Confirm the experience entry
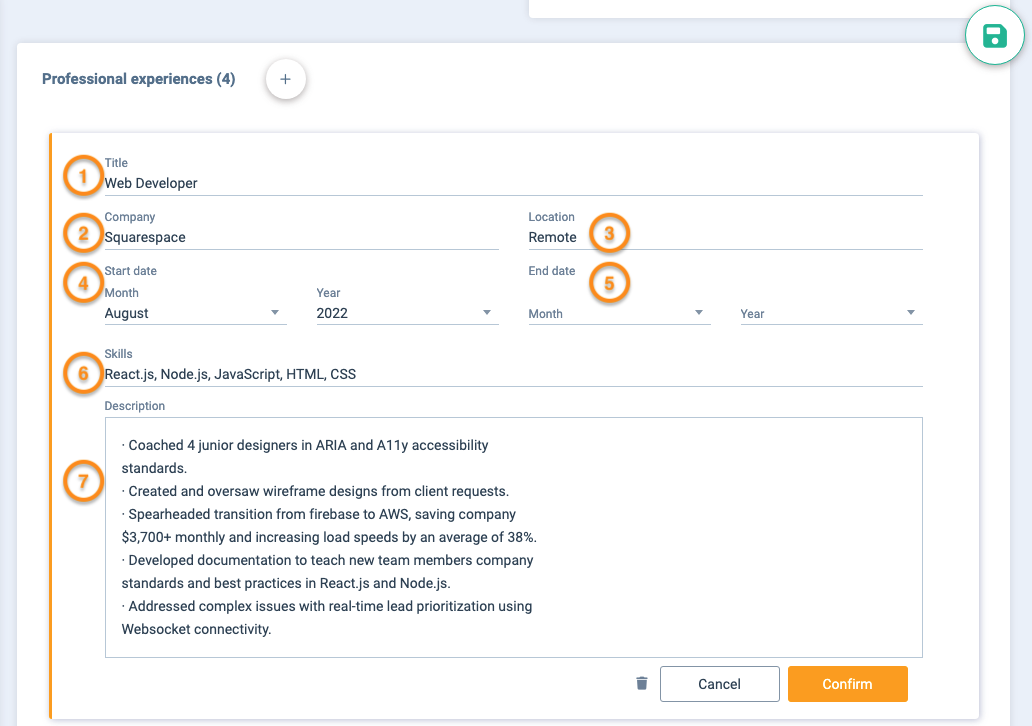 (x=847, y=684)
